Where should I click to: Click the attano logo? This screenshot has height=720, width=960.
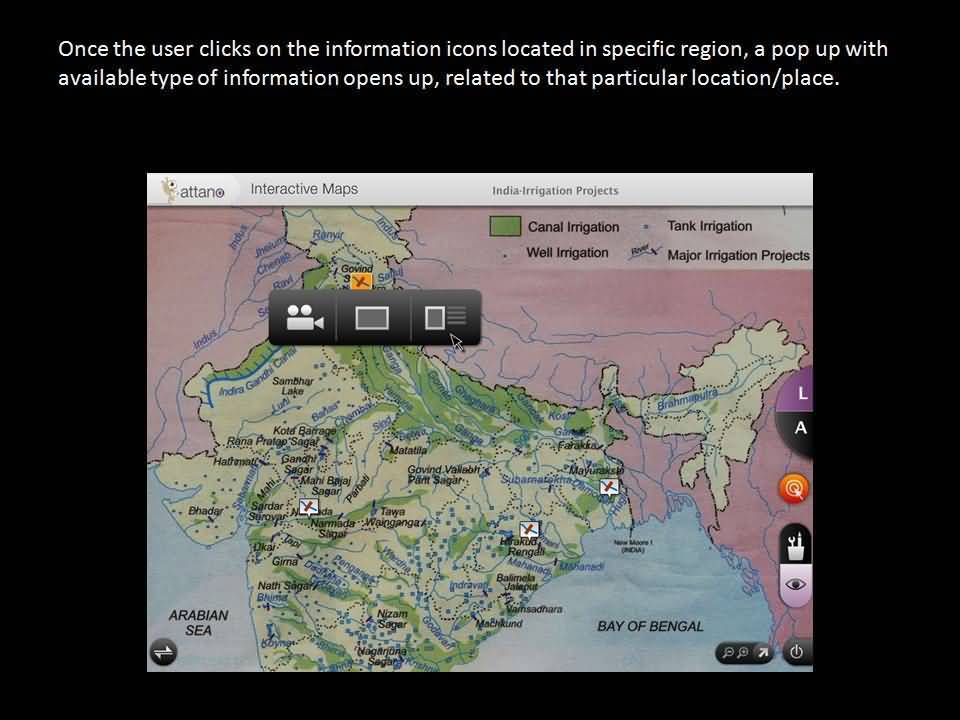coord(194,190)
